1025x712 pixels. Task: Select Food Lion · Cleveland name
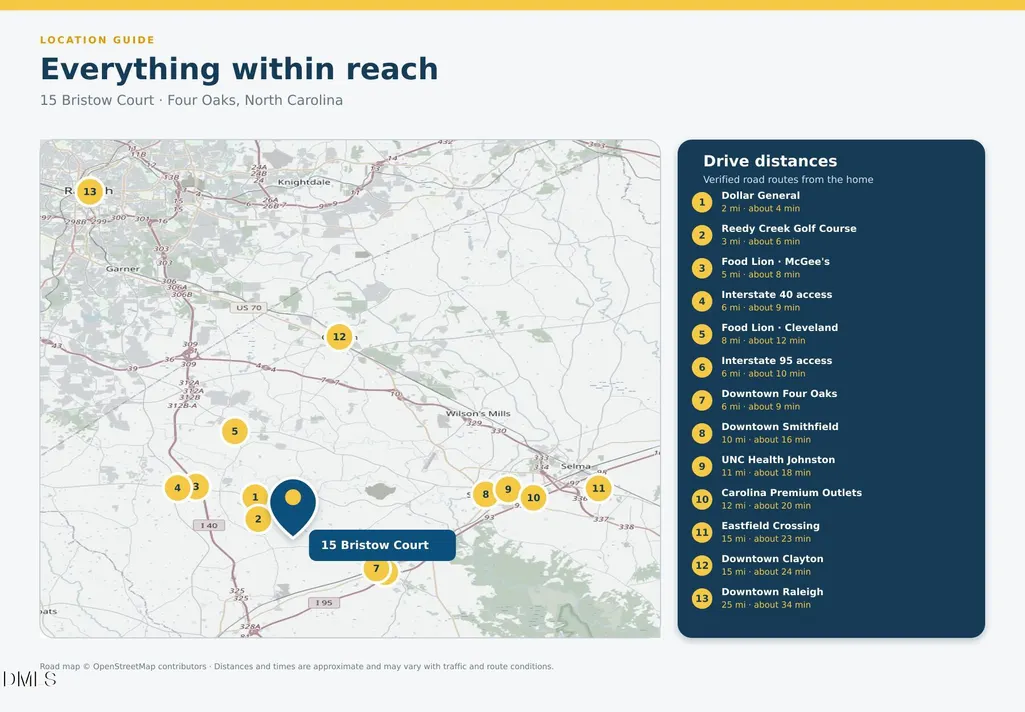(779, 328)
